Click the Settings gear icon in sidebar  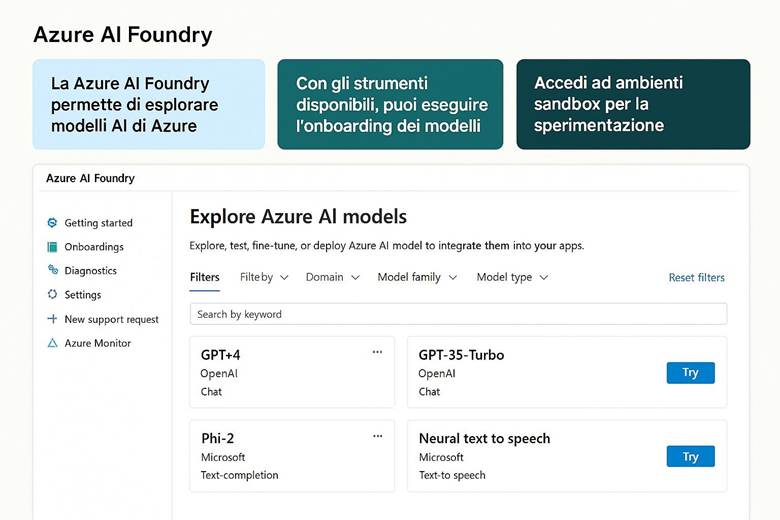[x=52, y=295]
